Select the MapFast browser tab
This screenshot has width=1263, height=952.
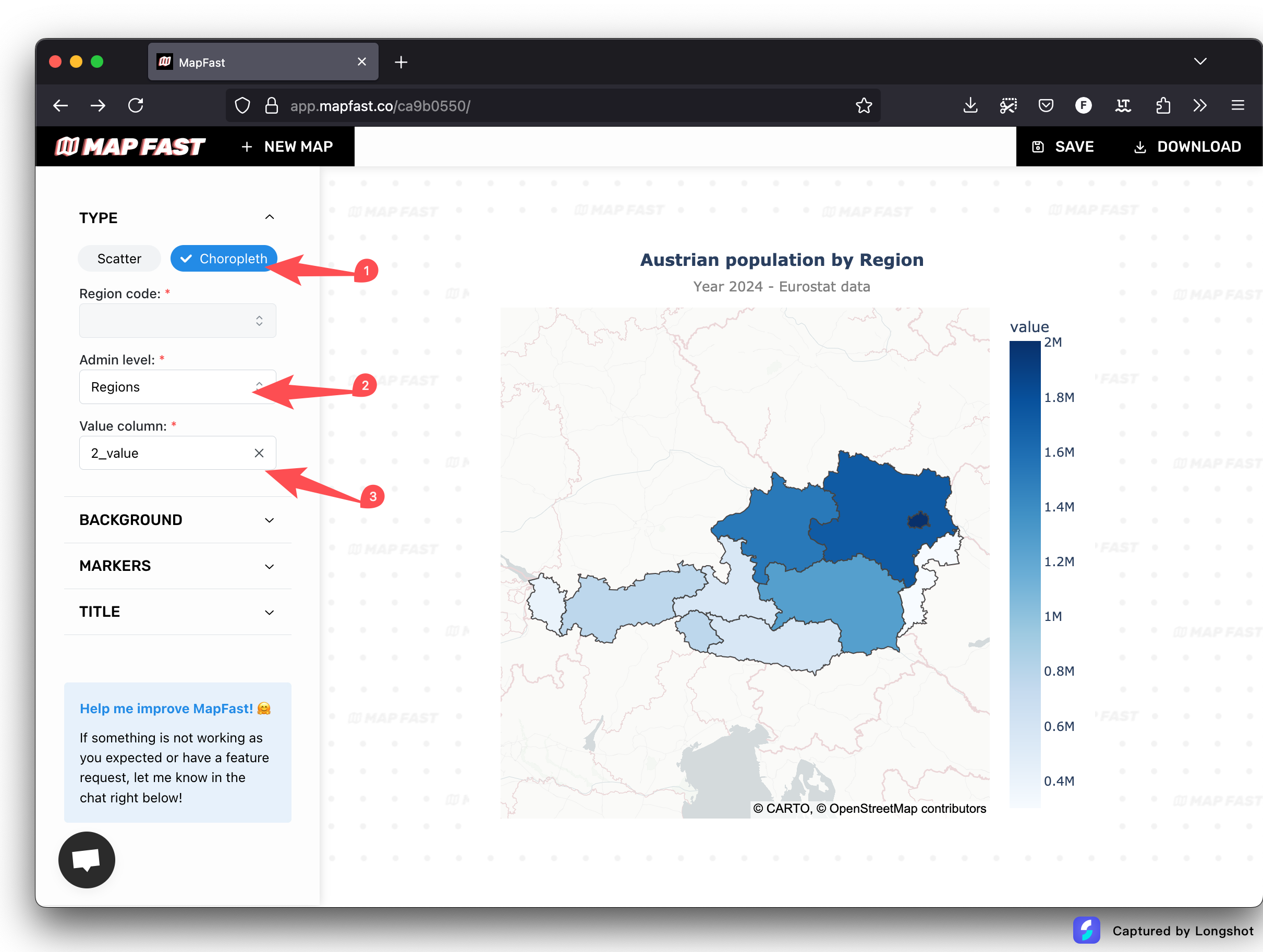263,62
